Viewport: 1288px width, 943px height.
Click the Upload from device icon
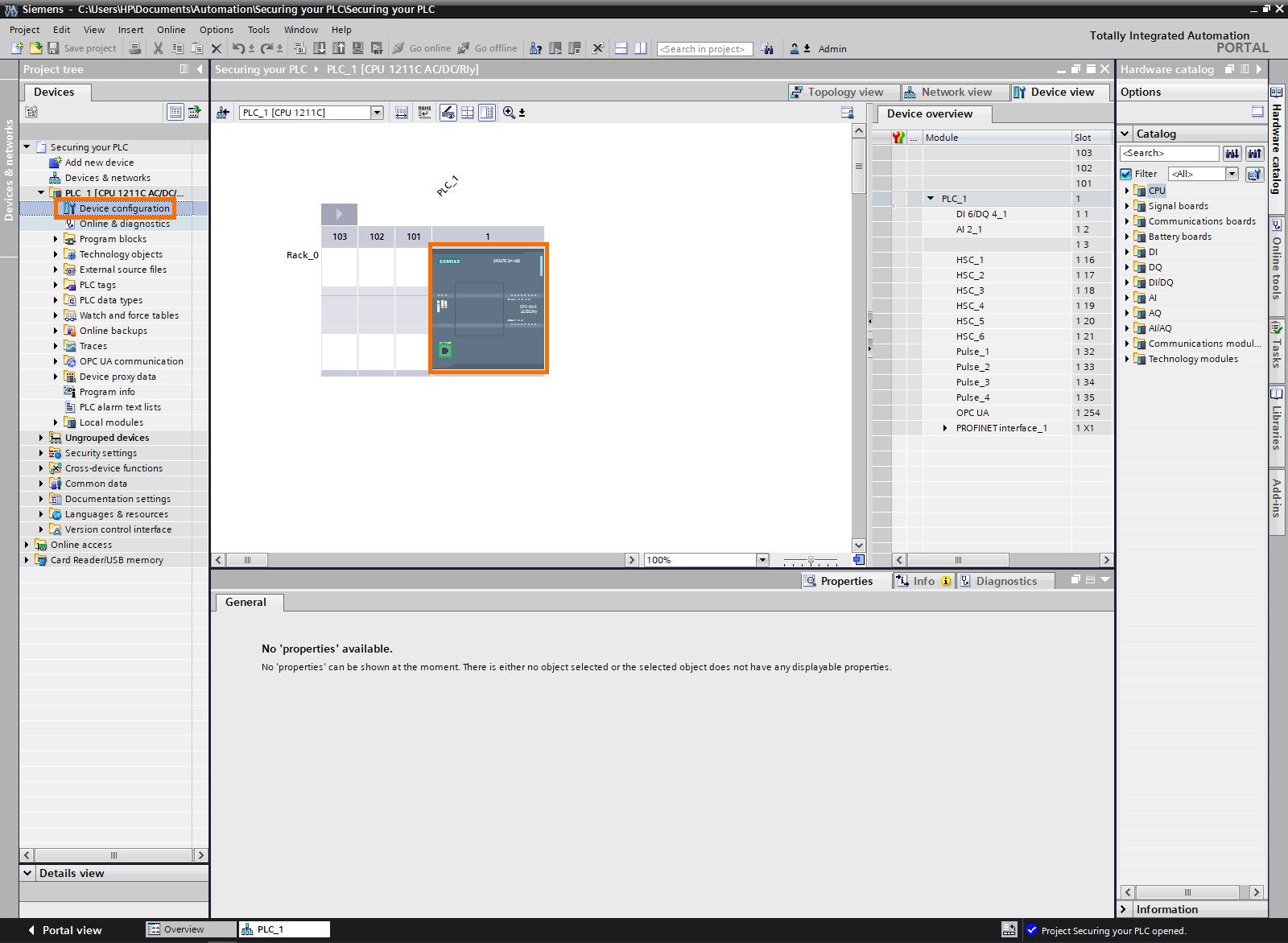point(339,48)
